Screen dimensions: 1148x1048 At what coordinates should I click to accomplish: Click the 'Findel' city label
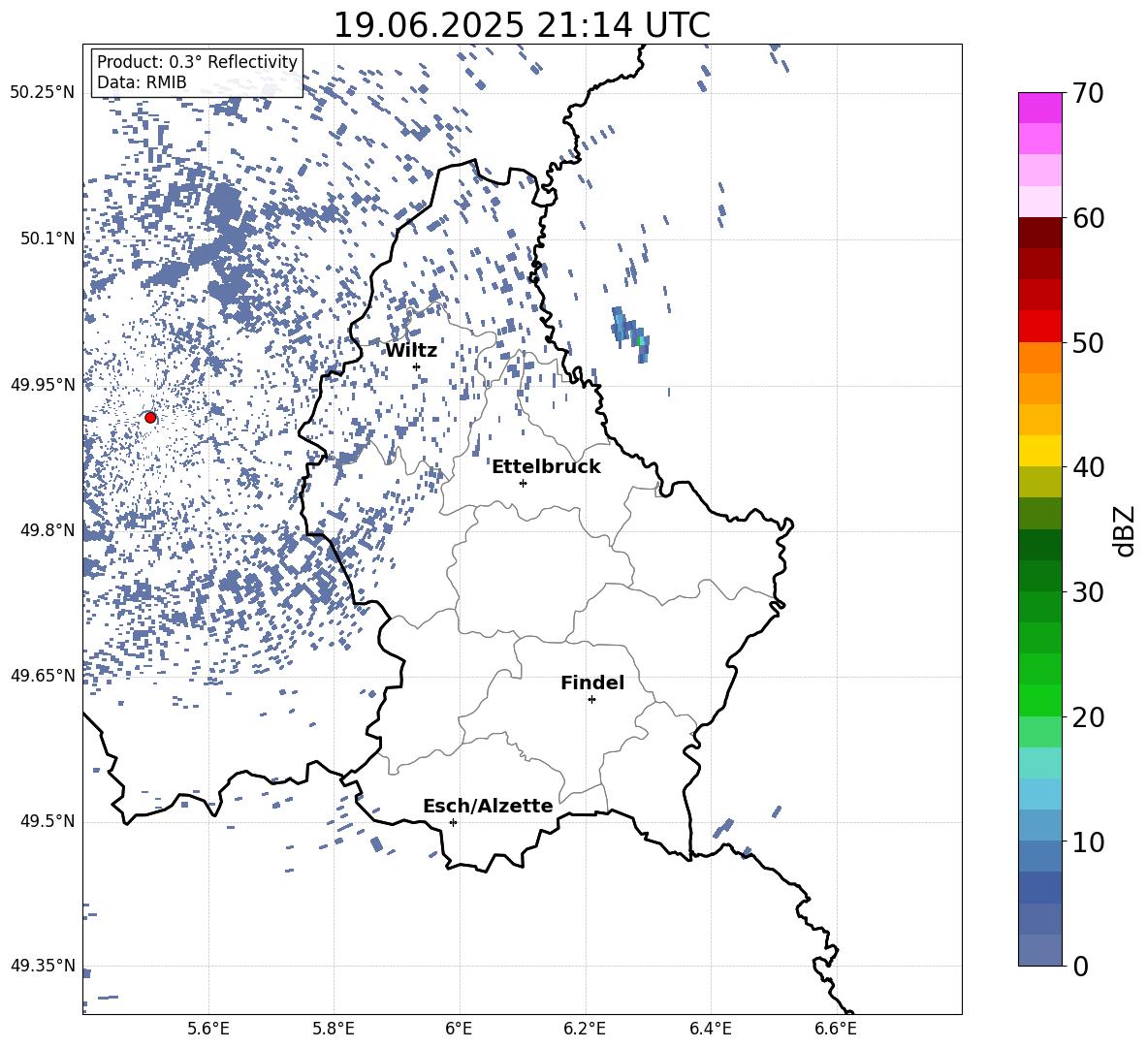pyautogui.click(x=592, y=683)
